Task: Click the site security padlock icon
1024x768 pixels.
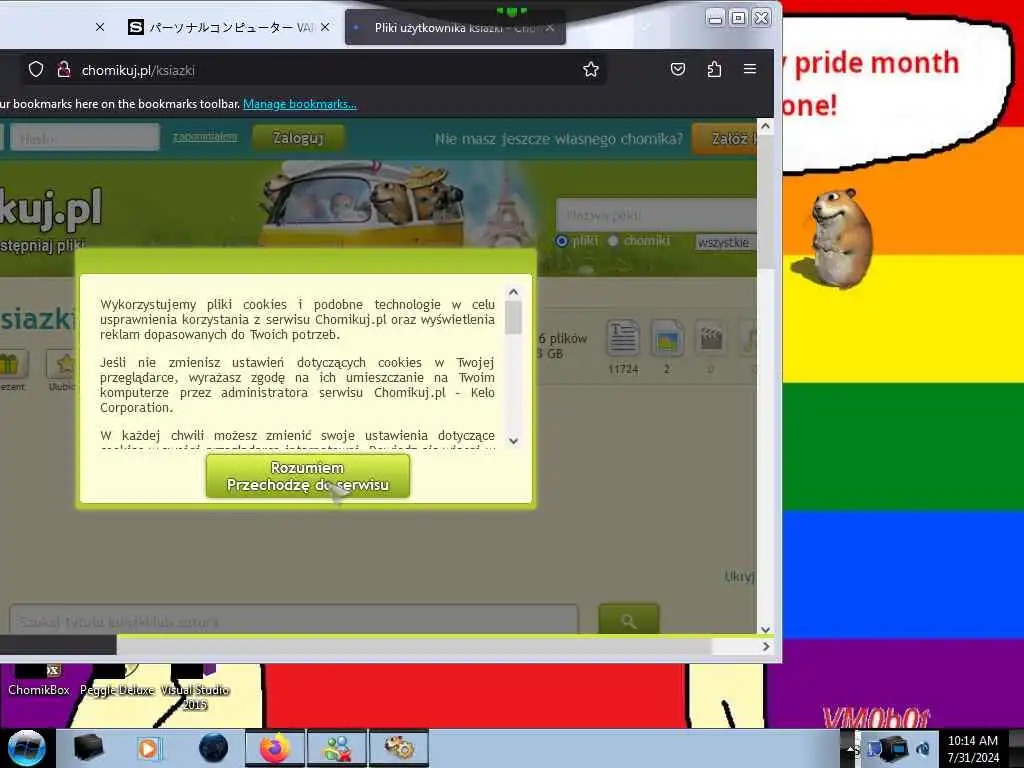Action: coord(63,69)
